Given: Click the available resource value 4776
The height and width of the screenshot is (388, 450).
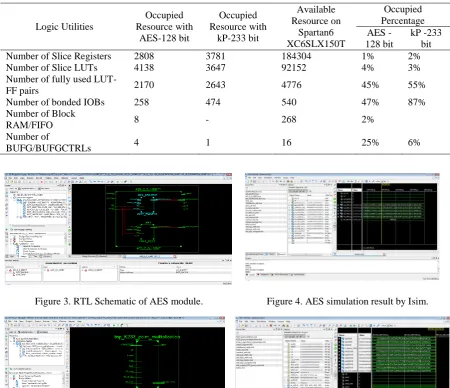Looking at the screenshot, I should 291,85.
